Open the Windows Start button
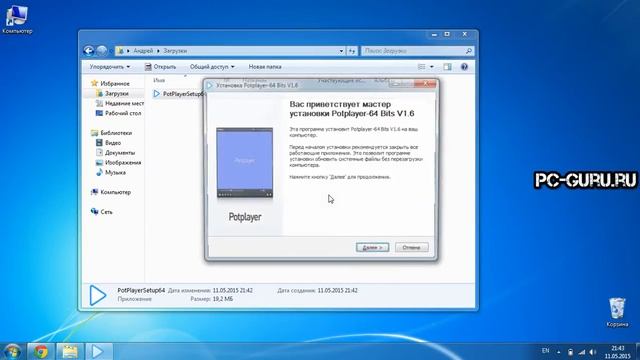 [12, 351]
